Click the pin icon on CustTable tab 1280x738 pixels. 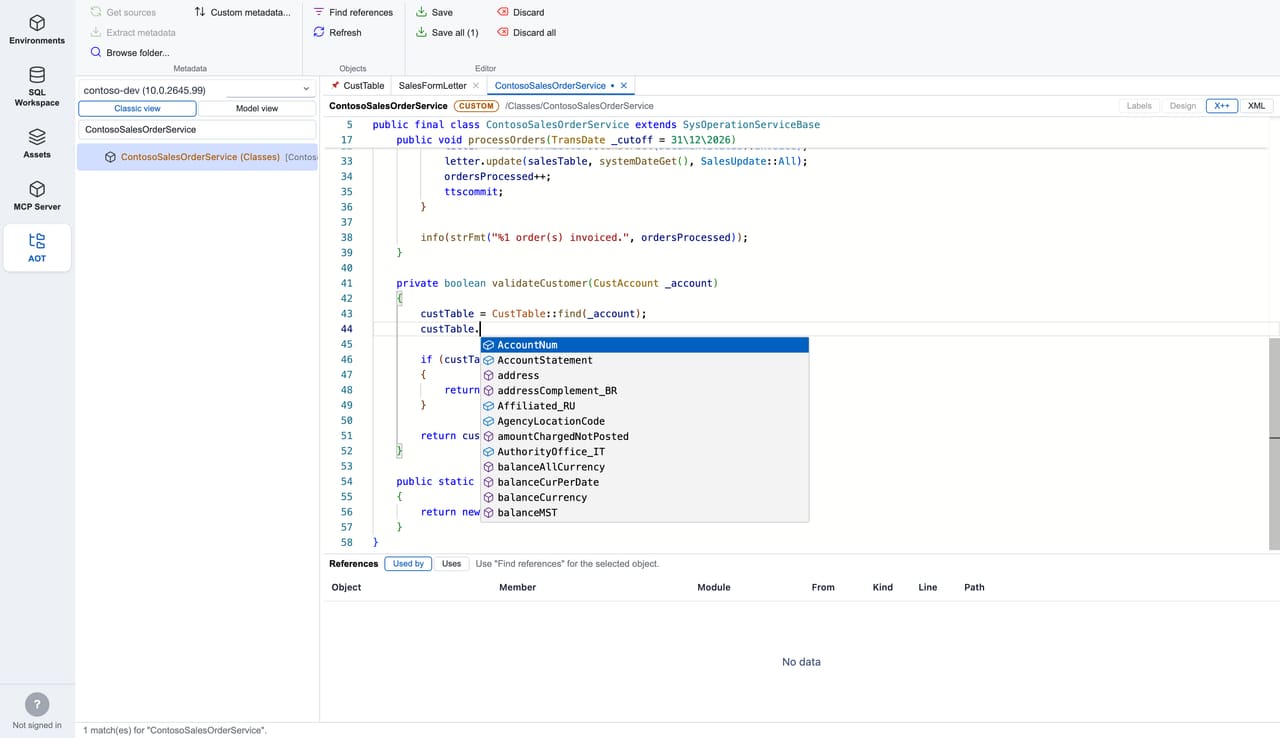click(335, 86)
